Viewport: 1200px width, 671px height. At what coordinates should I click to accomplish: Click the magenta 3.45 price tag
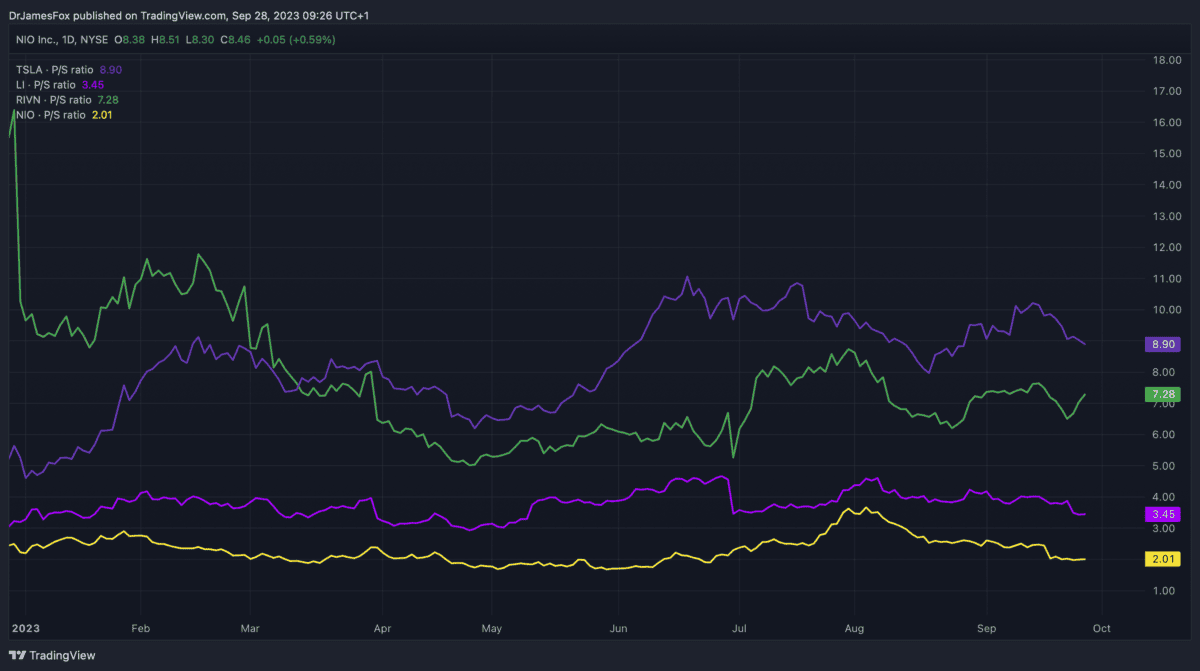[x=1161, y=514]
